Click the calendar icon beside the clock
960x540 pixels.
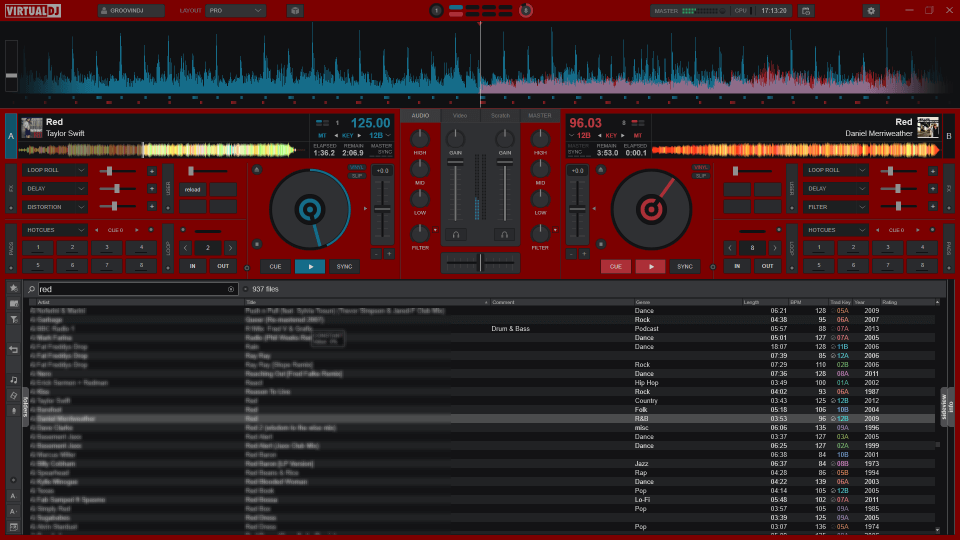(x=806, y=11)
